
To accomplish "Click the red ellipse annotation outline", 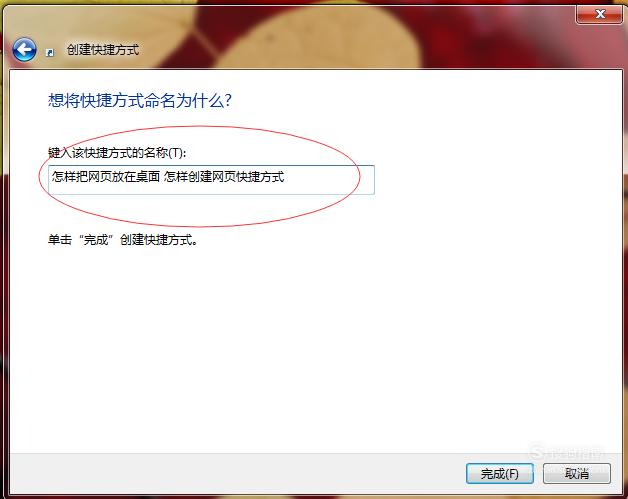I will pos(200,127).
